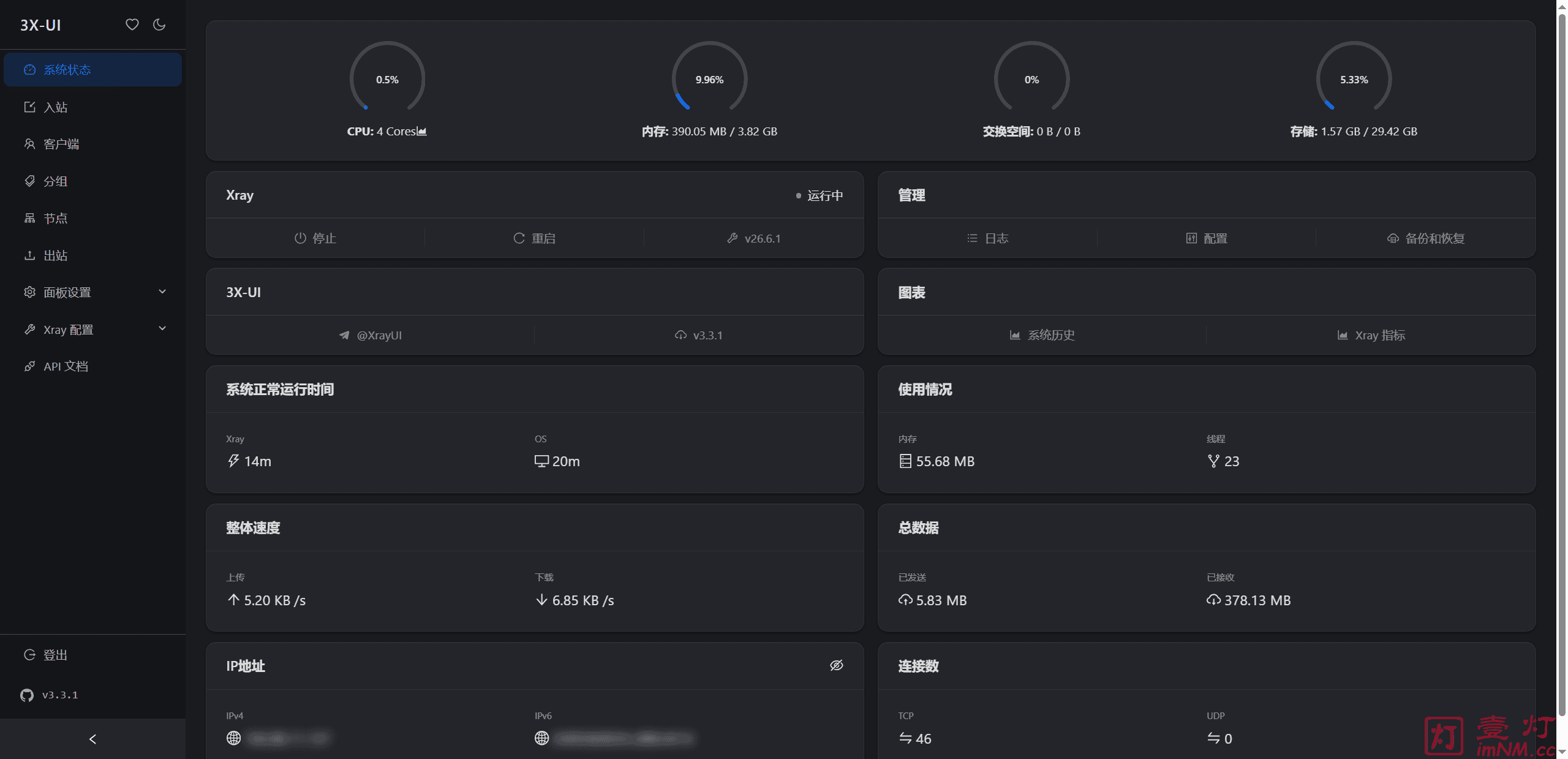The width and height of the screenshot is (1568, 759).
Task: Click the OS uptime monitor icon
Action: 541,461
